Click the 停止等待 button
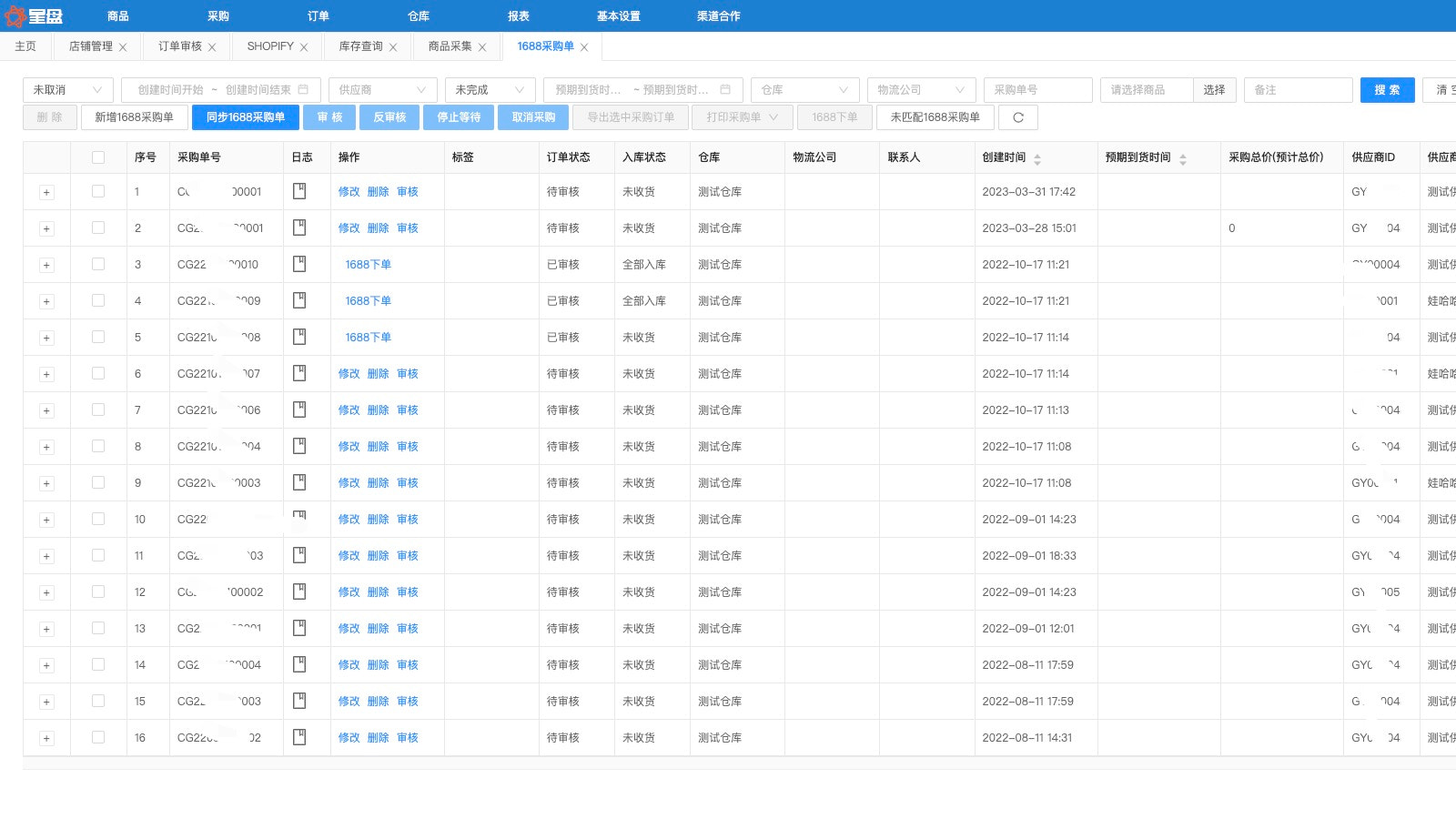 click(x=459, y=117)
